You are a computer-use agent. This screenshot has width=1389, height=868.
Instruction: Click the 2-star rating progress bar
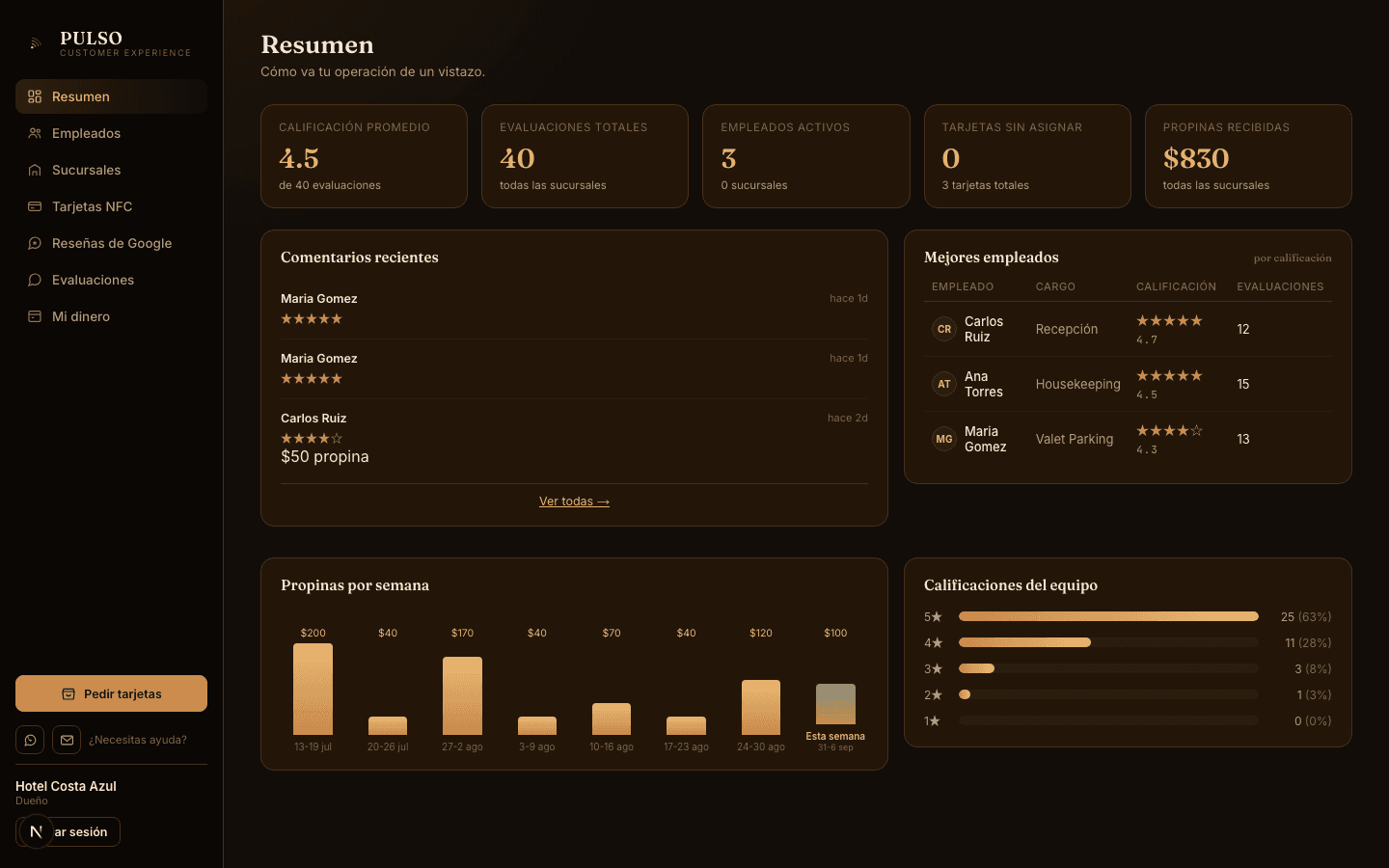[1108, 694]
